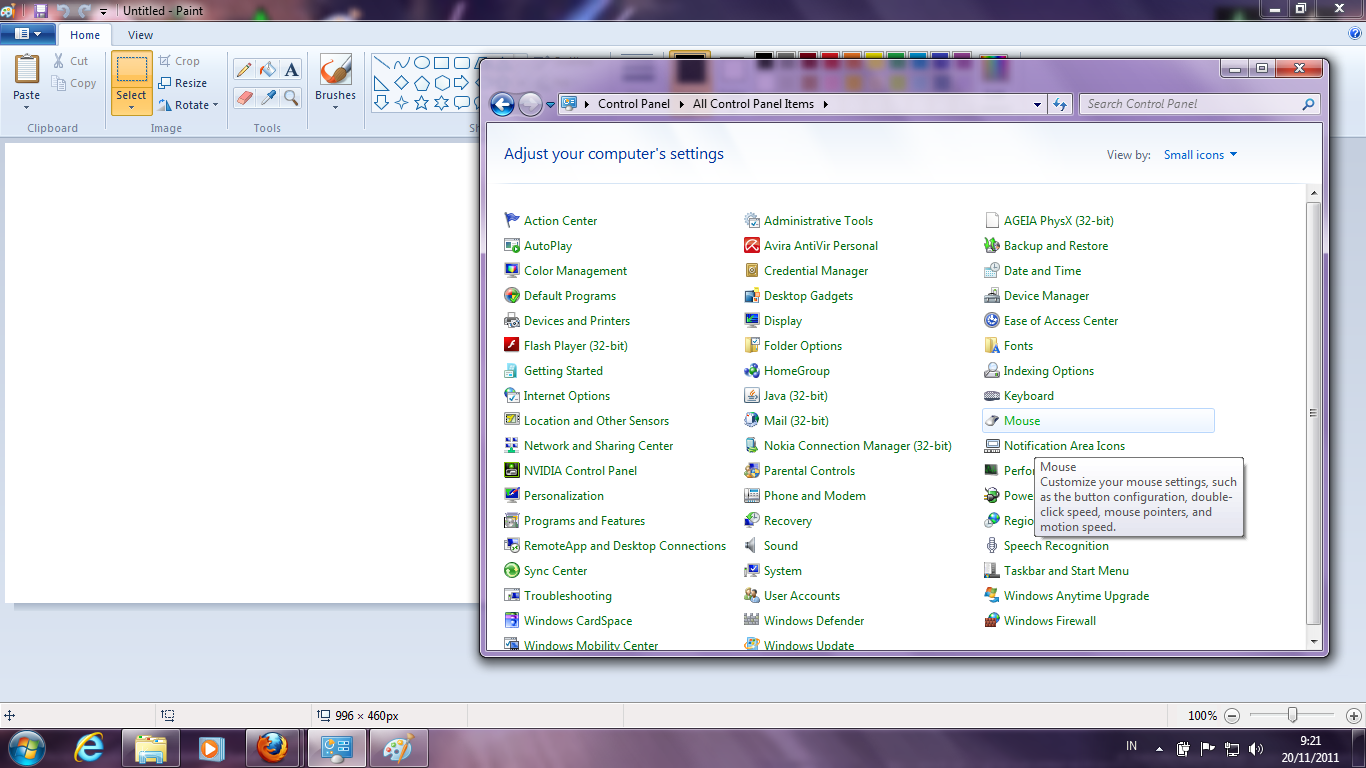The height and width of the screenshot is (768, 1366).
Task: Click Control Panel in the address breadcrumb
Action: tap(634, 104)
